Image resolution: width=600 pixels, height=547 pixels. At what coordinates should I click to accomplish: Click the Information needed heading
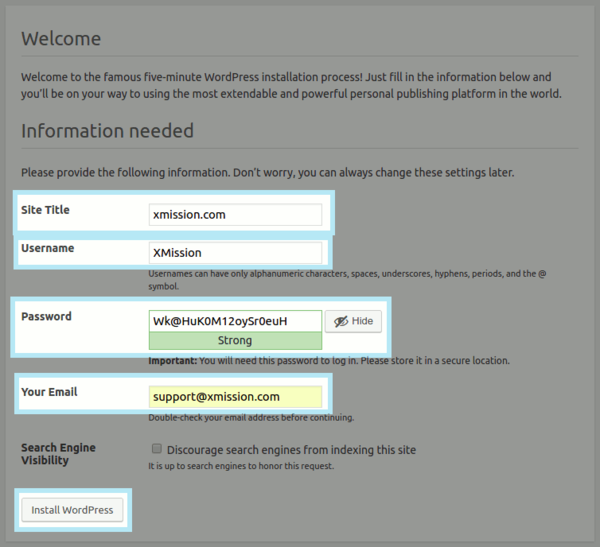coord(107,131)
